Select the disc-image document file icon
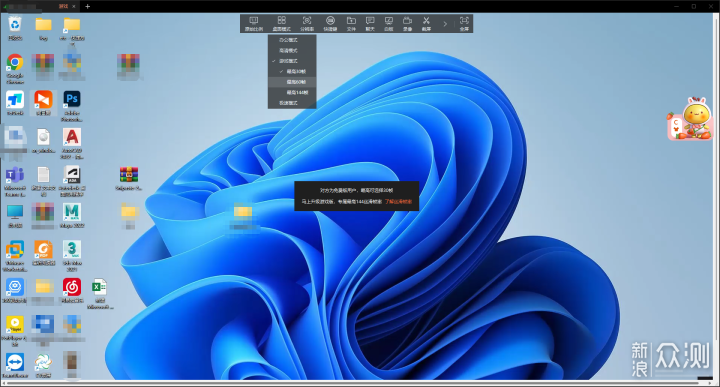The image size is (720, 387). 43,140
